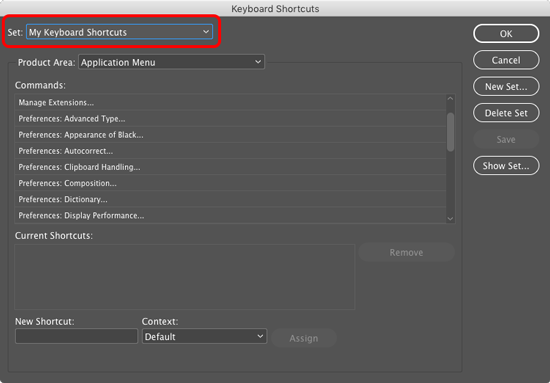Open the Context dropdown set to Default
This screenshot has width=550, height=383.
click(204, 336)
